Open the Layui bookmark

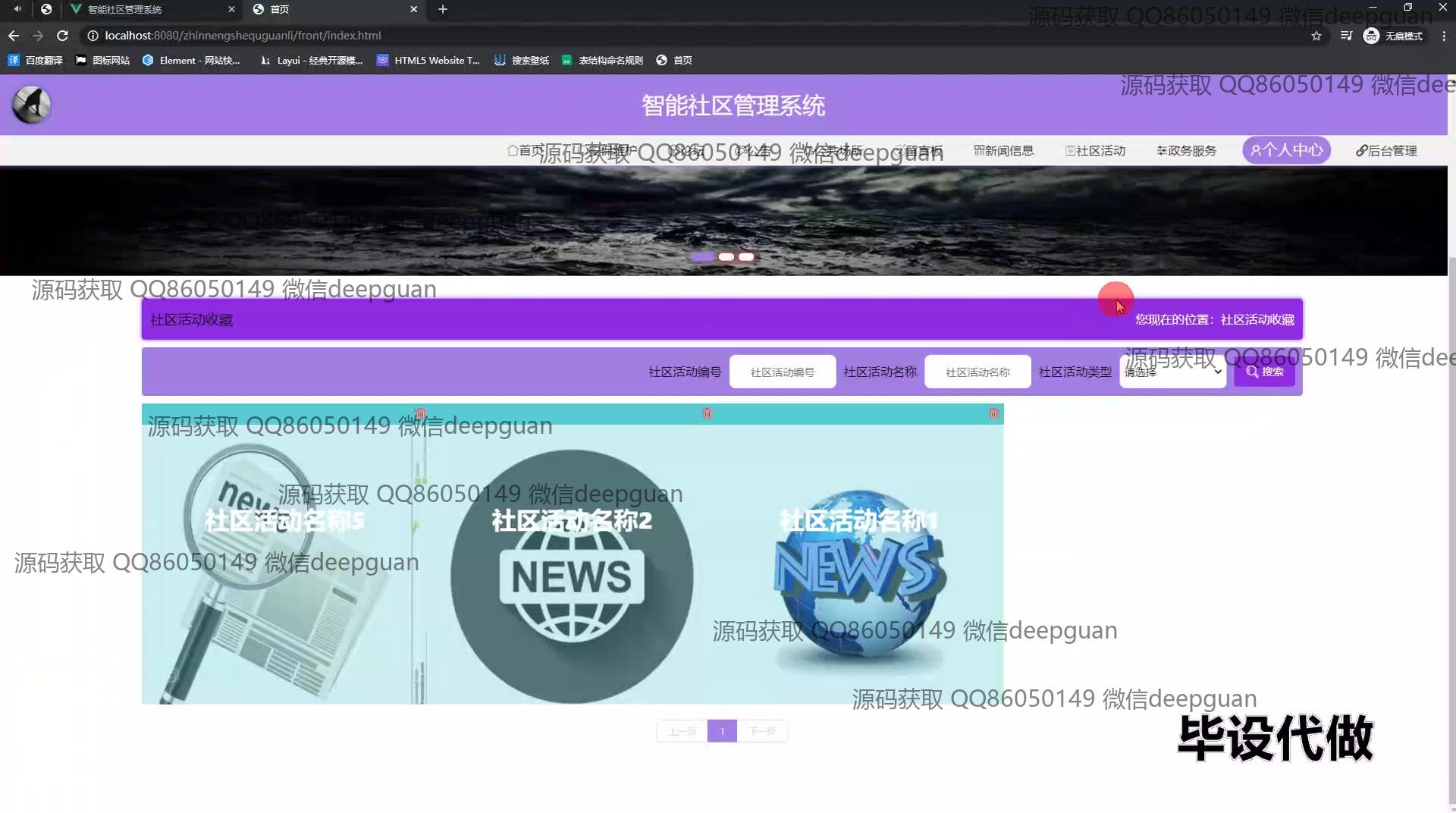tap(312, 60)
